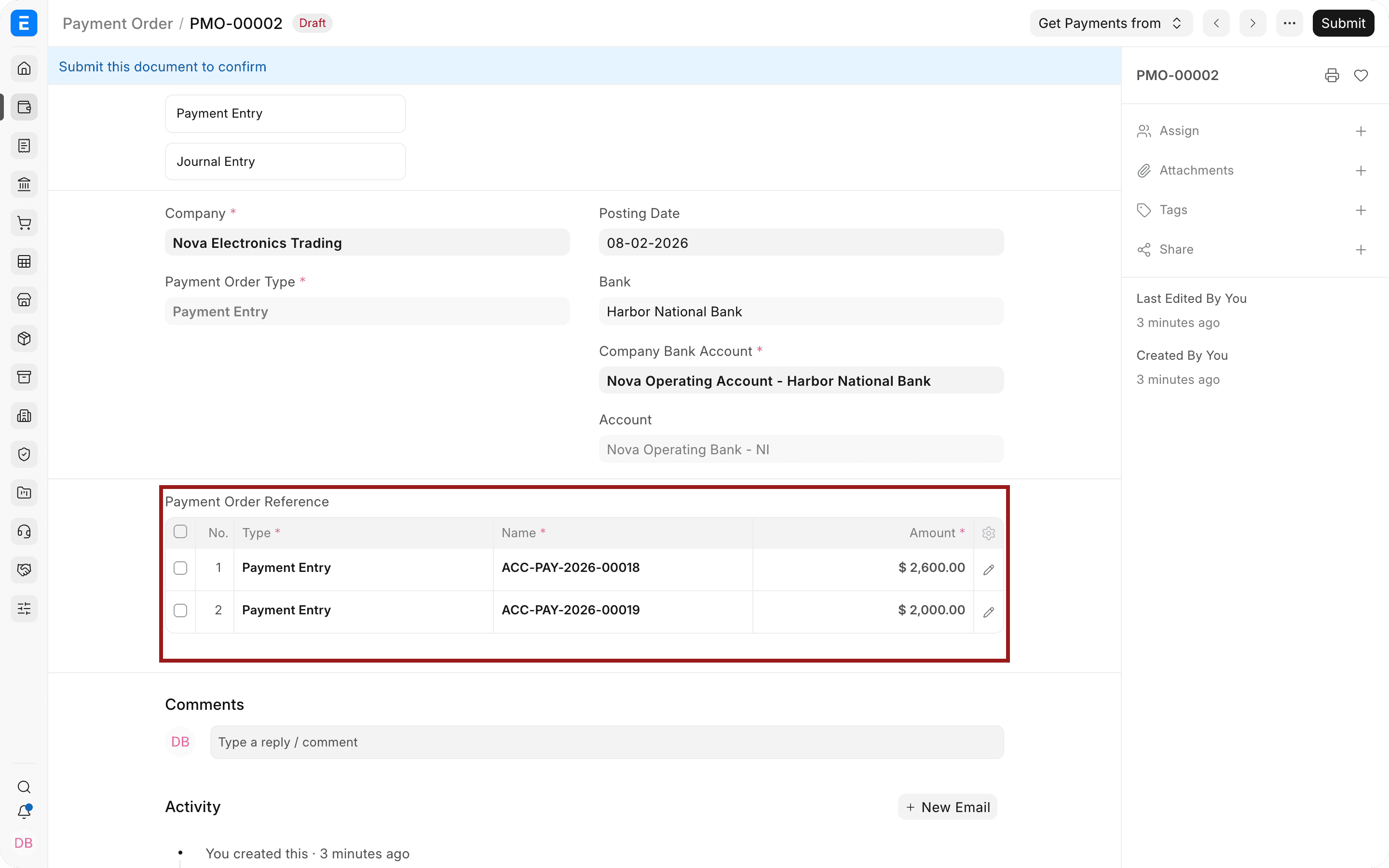Choose Payment Entry option in list
Viewport: 1389px width, 868px height.
point(285,114)
